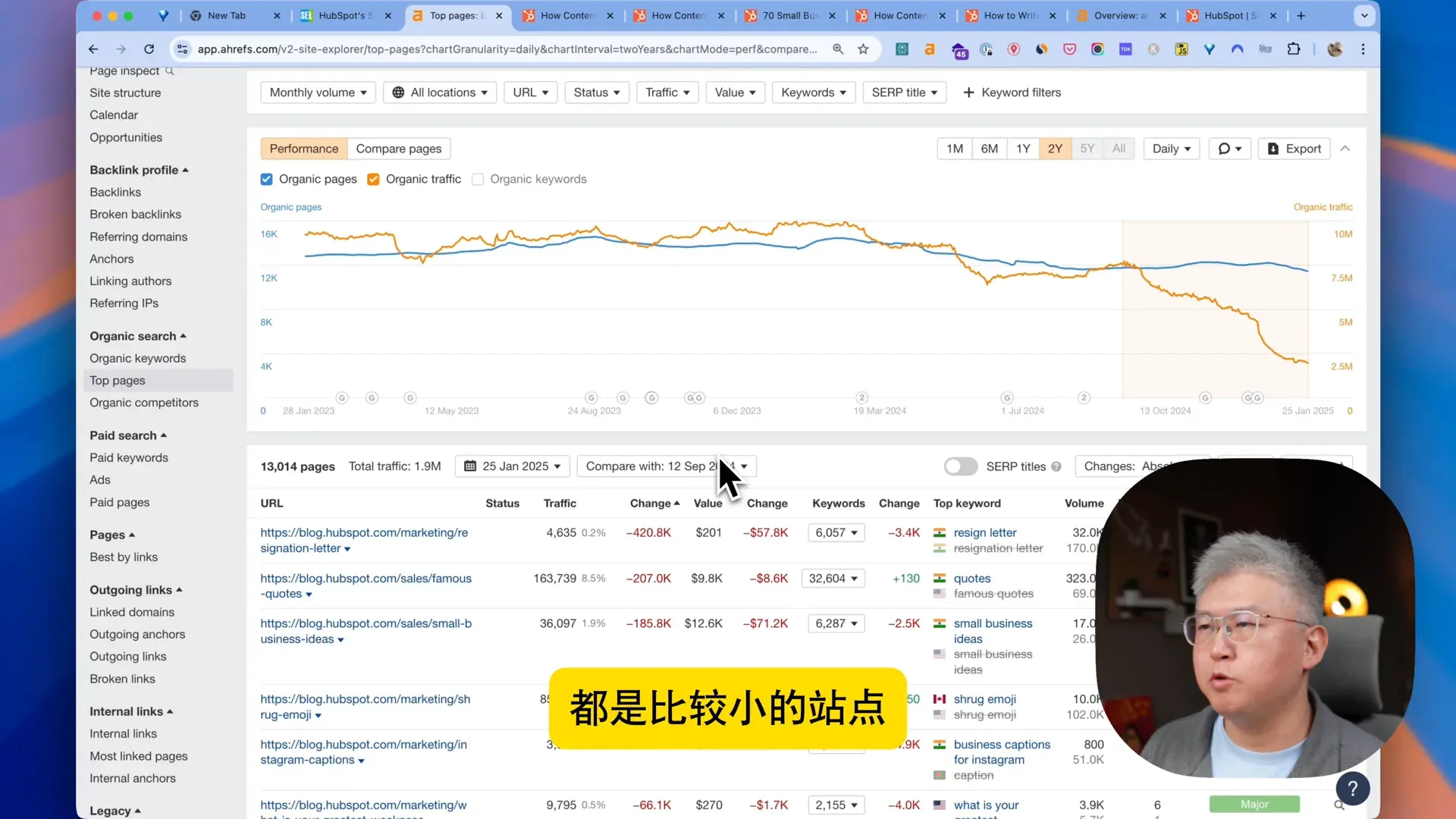Open the famous-quotes page URL

(x=366, y=586)
